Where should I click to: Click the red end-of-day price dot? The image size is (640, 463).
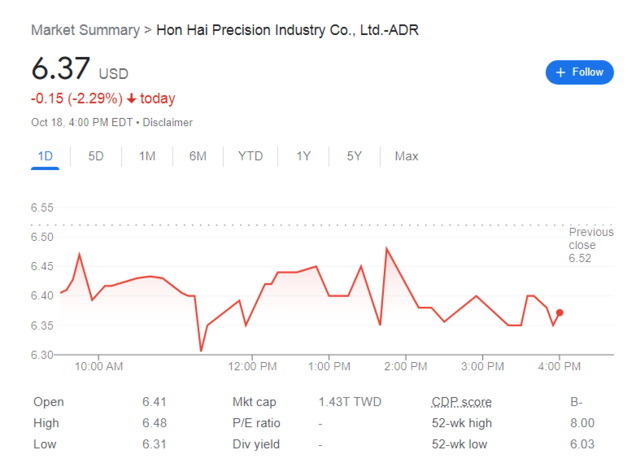tap(560, 312)
